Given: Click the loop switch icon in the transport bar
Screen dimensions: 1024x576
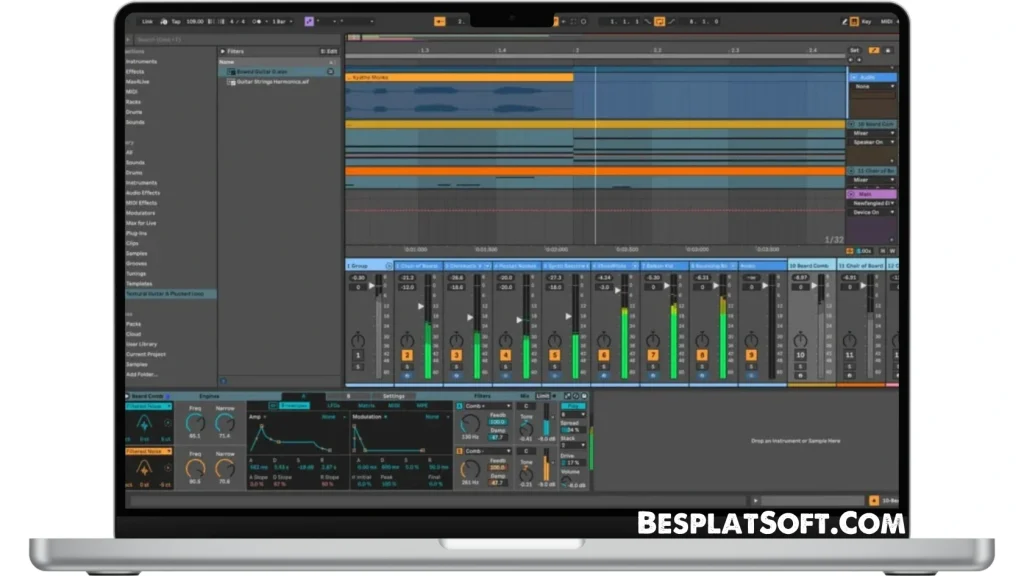Looking at the screenshot, I should pyautogui.click(x=660, y=21).
